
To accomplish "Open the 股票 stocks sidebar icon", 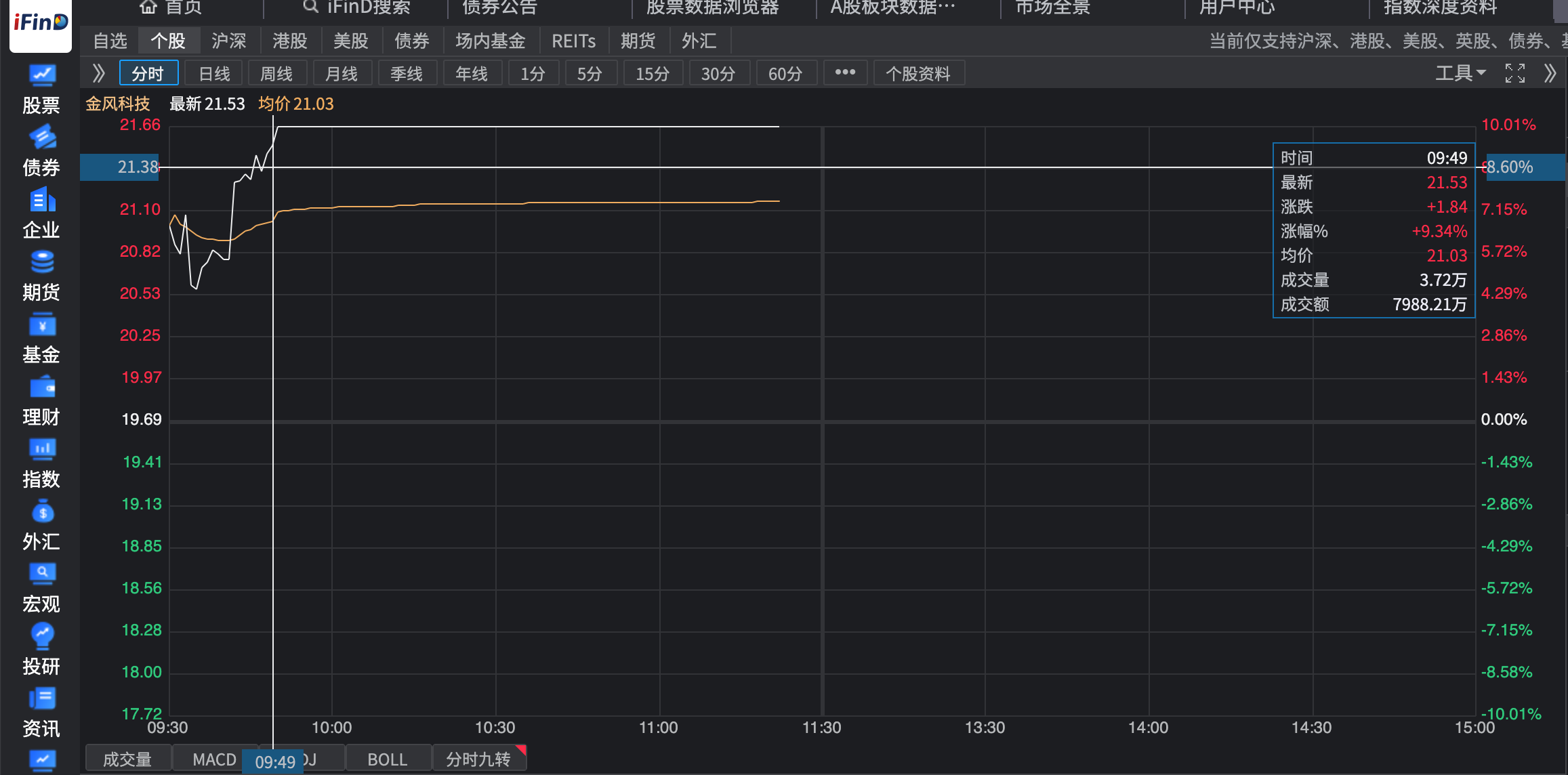I will 41,75.
